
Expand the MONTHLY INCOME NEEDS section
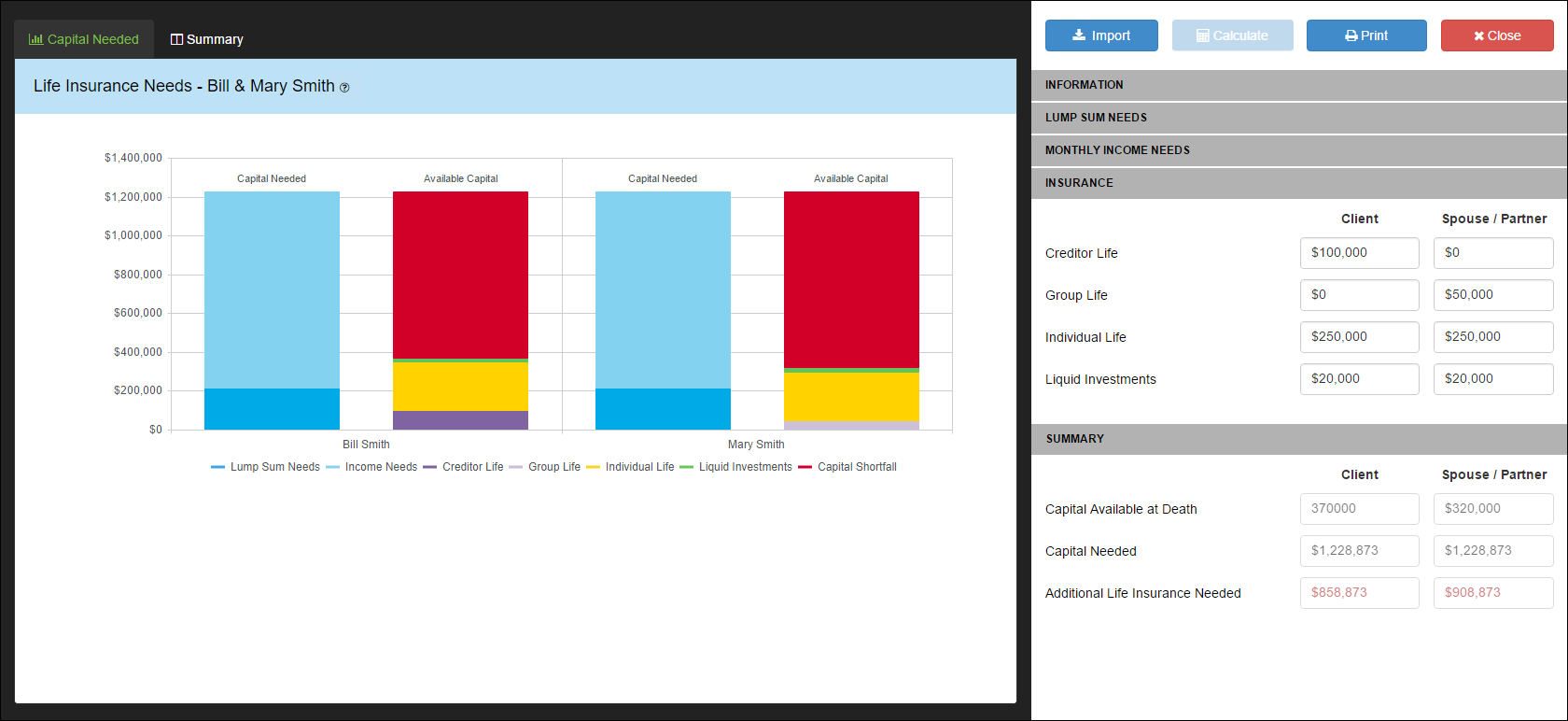[1299, 150]
